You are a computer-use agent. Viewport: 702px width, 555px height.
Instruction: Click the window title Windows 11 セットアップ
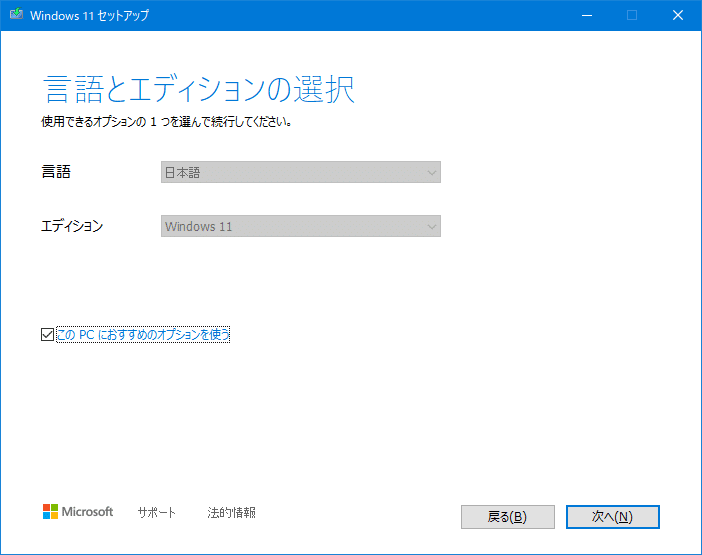(90, 15)
